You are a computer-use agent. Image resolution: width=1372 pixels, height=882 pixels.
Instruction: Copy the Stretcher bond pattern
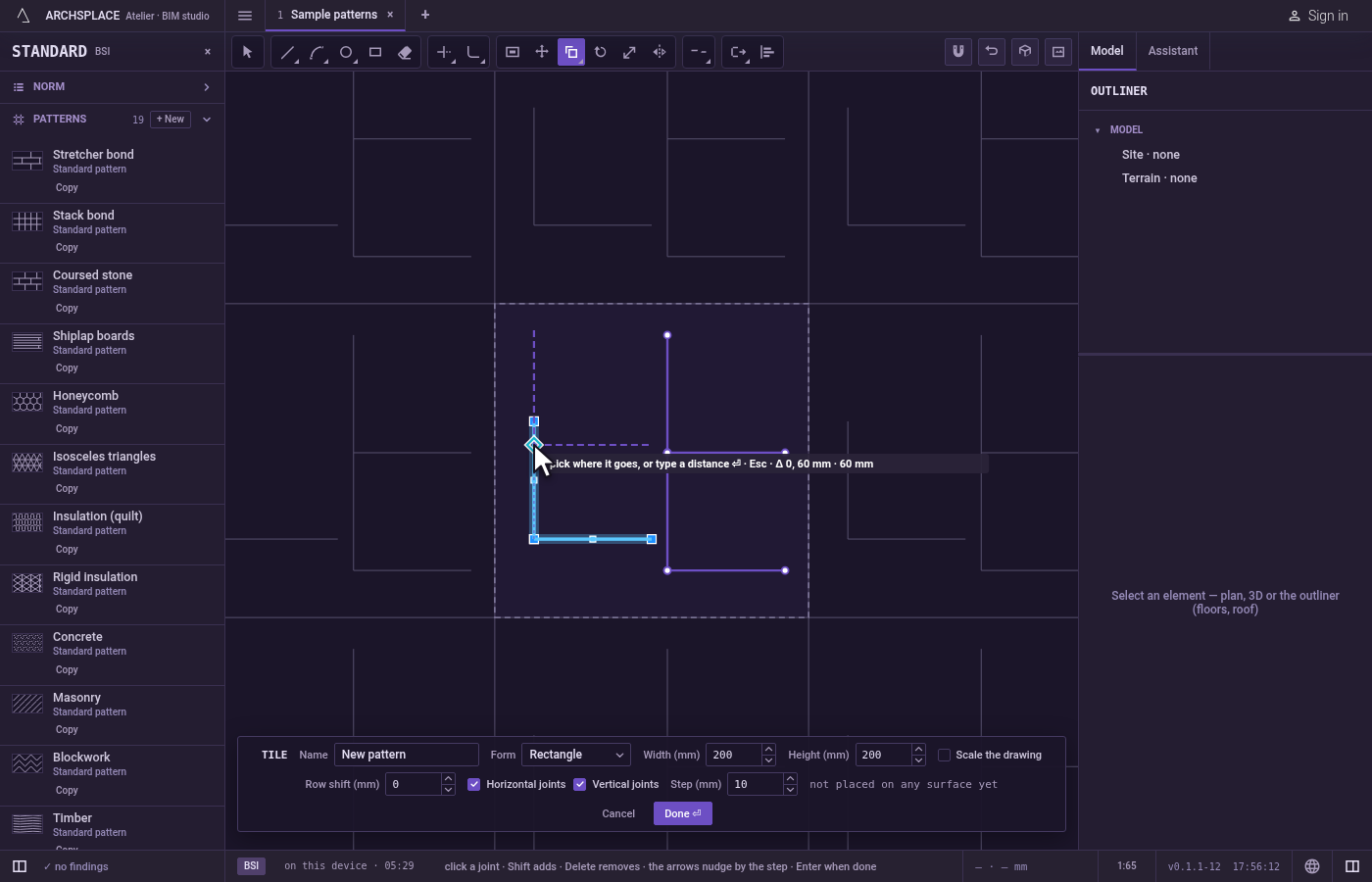(x=67, y=188)
